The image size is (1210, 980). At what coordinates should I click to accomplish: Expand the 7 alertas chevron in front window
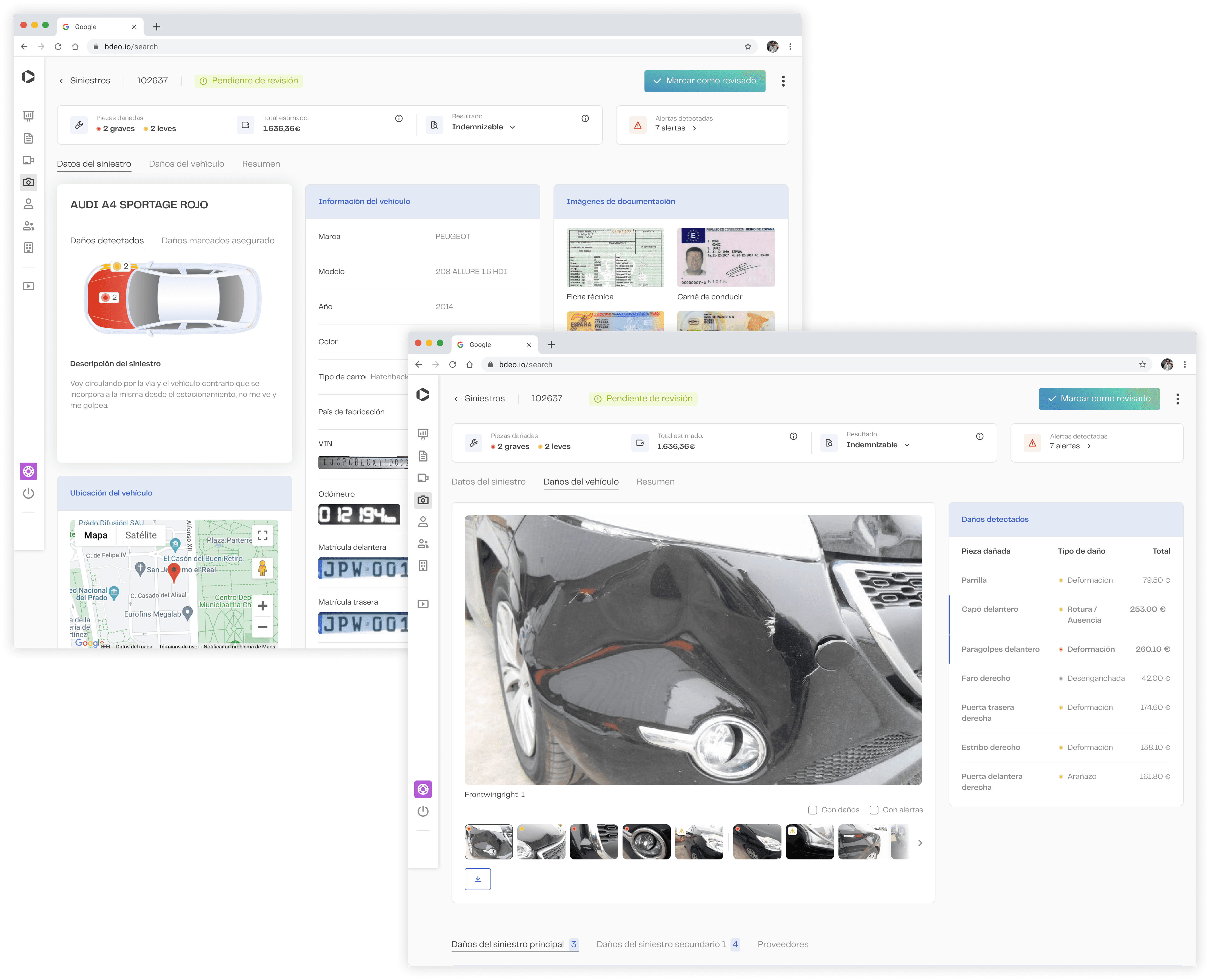click(x=1089, y=446)
